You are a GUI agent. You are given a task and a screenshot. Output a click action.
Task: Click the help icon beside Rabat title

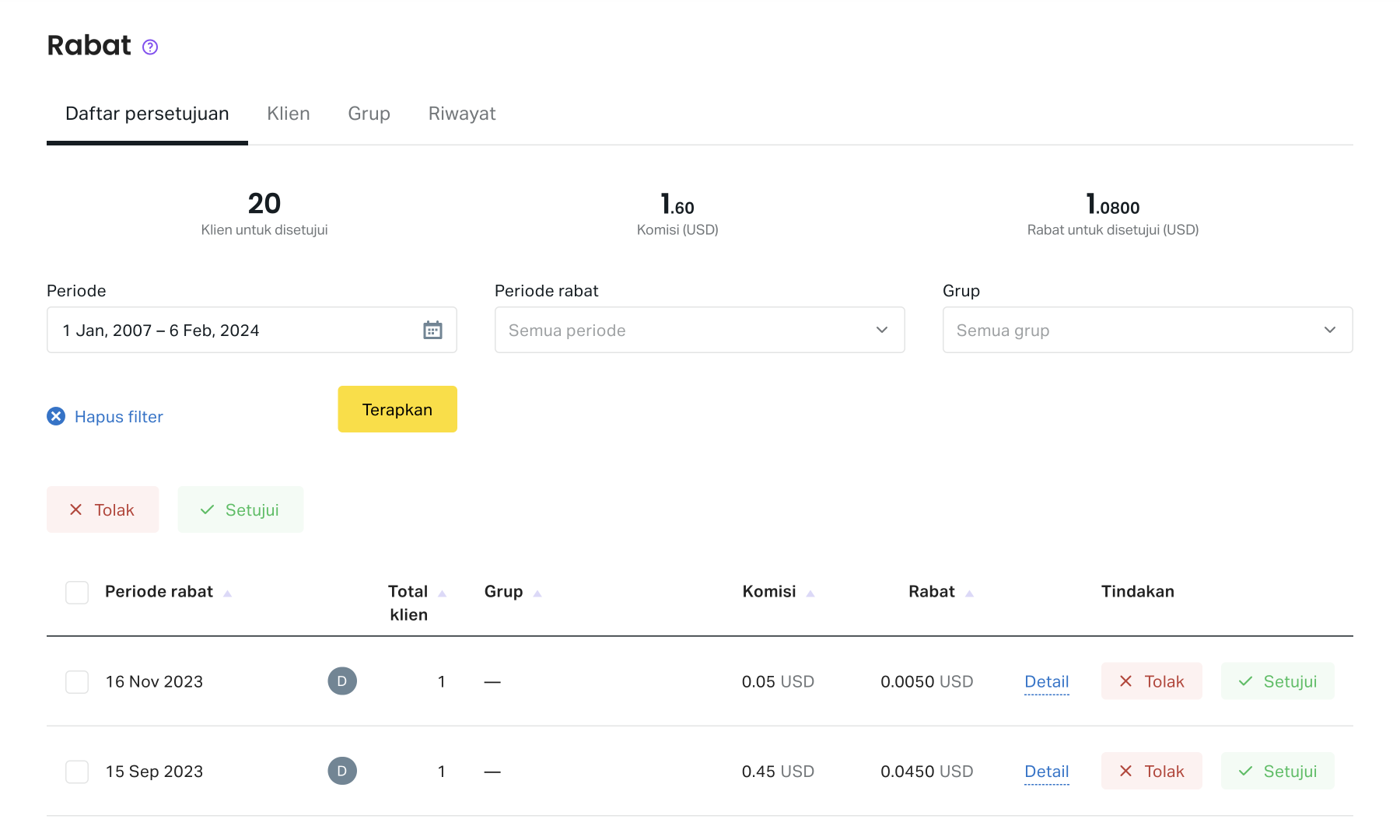150,47
